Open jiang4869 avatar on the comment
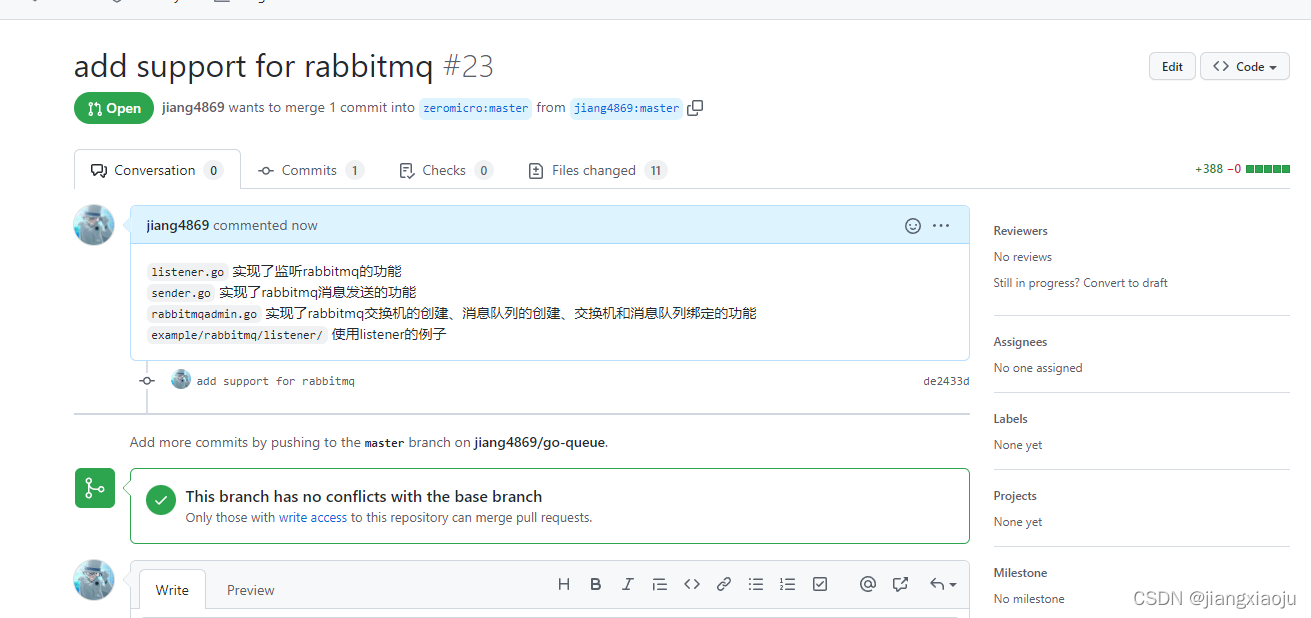 click(94, 225)
